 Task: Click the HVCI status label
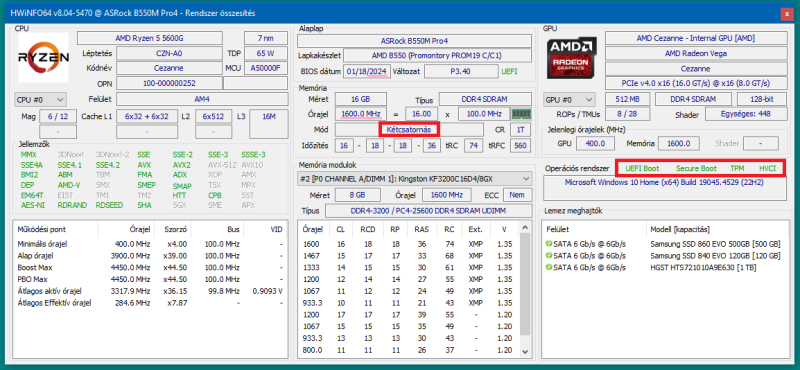point(767,168)
